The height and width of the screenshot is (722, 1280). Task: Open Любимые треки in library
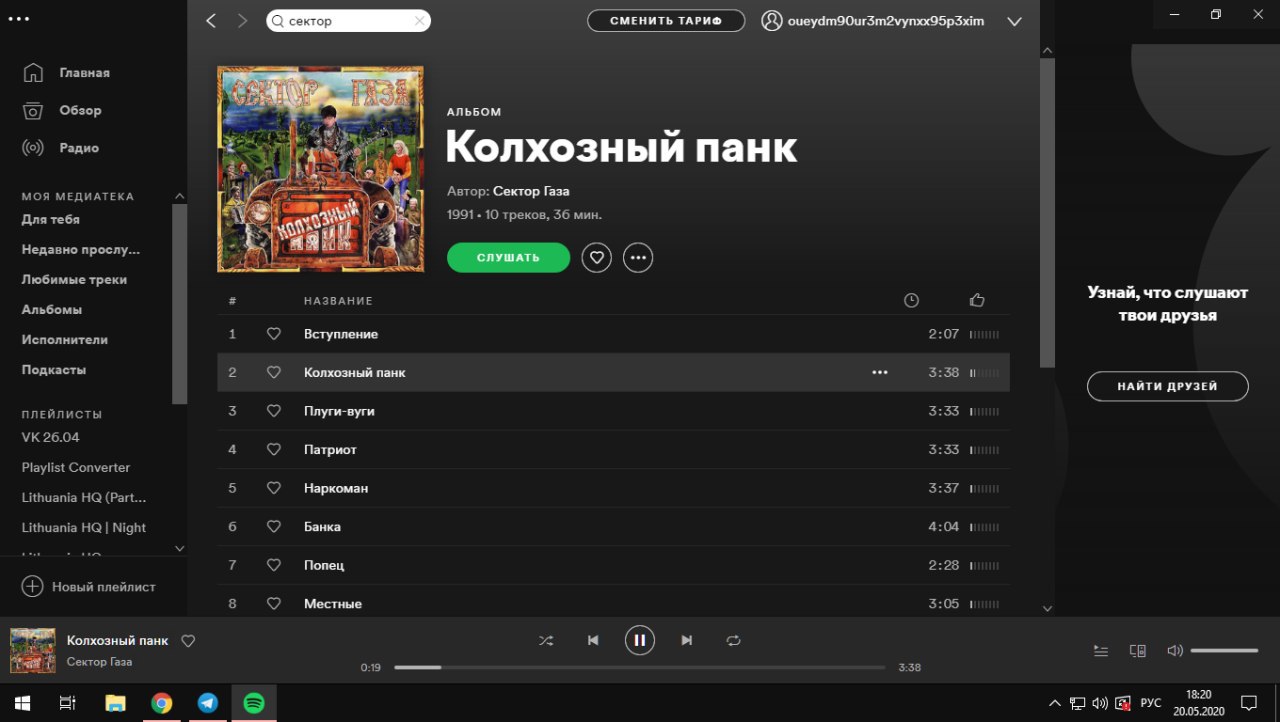point(74,280)
